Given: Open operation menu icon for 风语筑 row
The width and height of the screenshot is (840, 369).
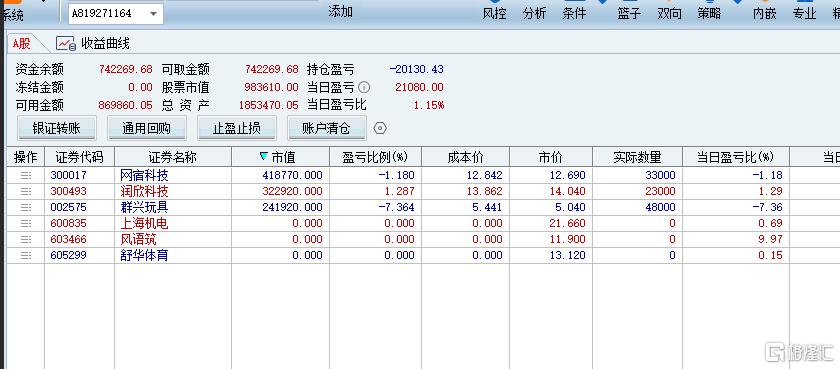Looking at the screenshot, I should coord(26,239).
